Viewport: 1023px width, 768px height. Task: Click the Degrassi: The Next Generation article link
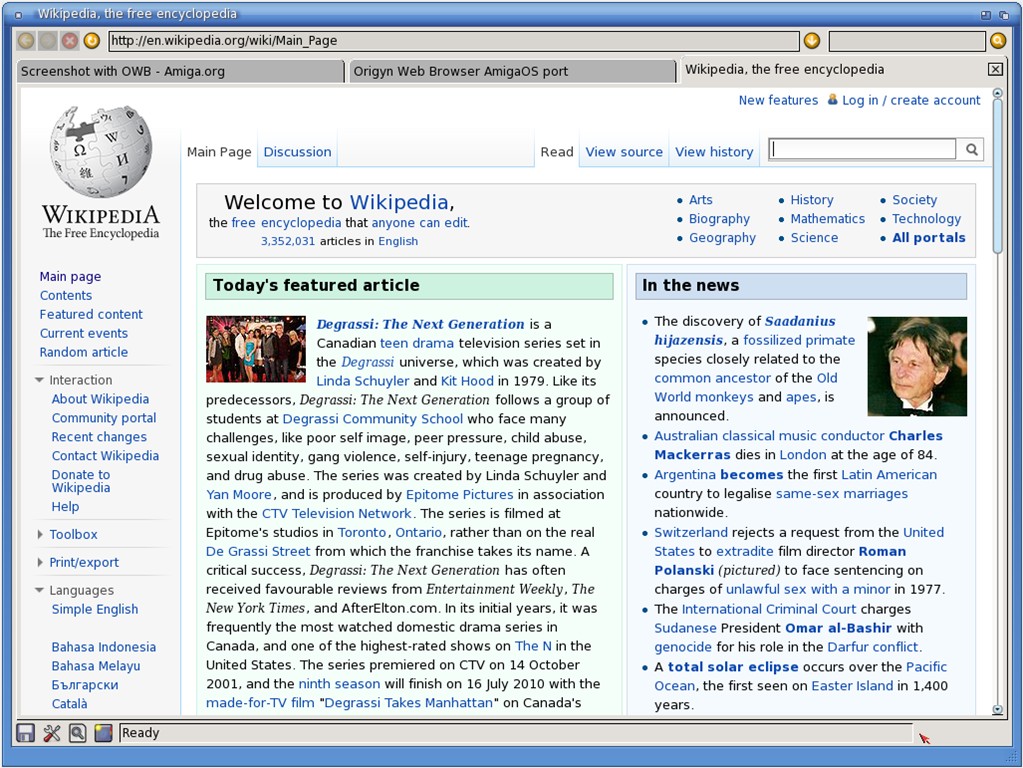420,324
